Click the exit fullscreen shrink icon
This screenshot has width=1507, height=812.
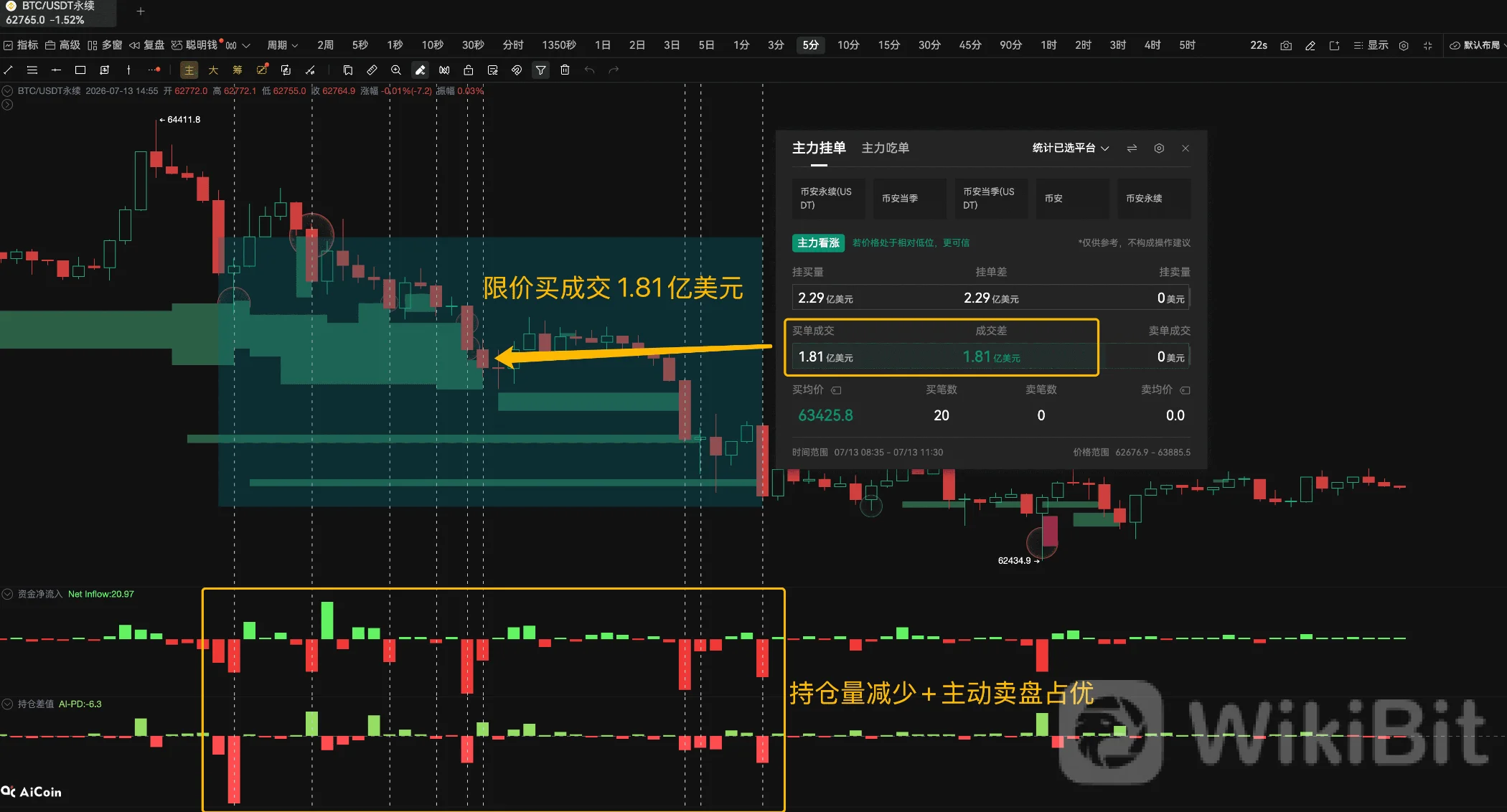pyautogui.click(x=1428, y=45)
